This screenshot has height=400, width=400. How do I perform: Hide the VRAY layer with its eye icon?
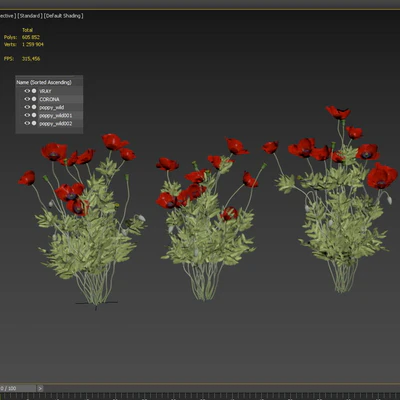coord(27,91)
